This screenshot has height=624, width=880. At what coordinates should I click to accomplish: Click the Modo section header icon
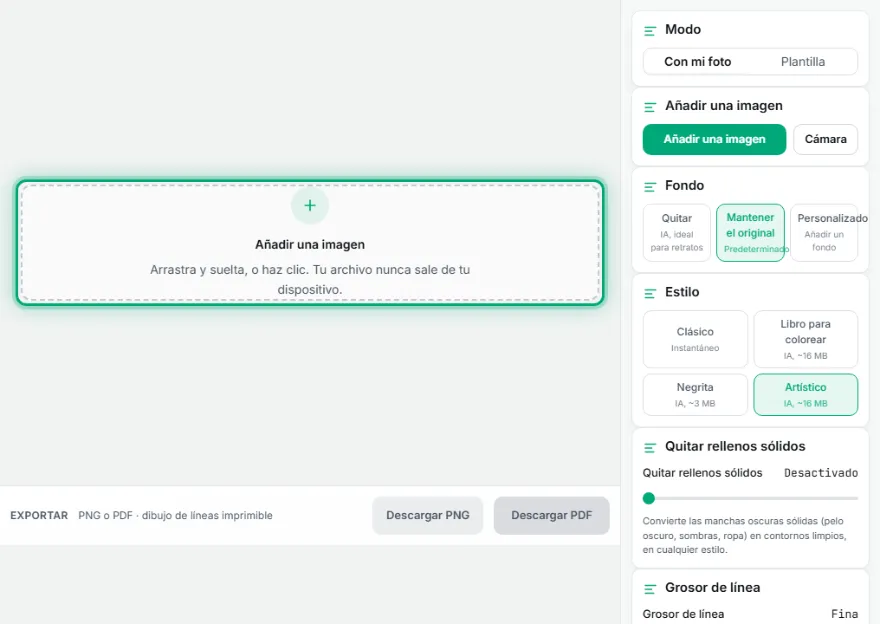650,30
